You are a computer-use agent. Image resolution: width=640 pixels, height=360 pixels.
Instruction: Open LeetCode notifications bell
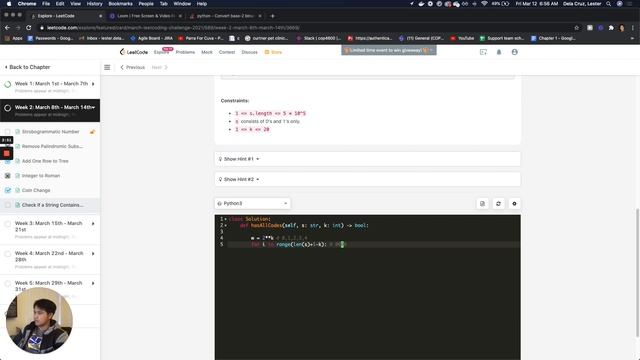499,52
